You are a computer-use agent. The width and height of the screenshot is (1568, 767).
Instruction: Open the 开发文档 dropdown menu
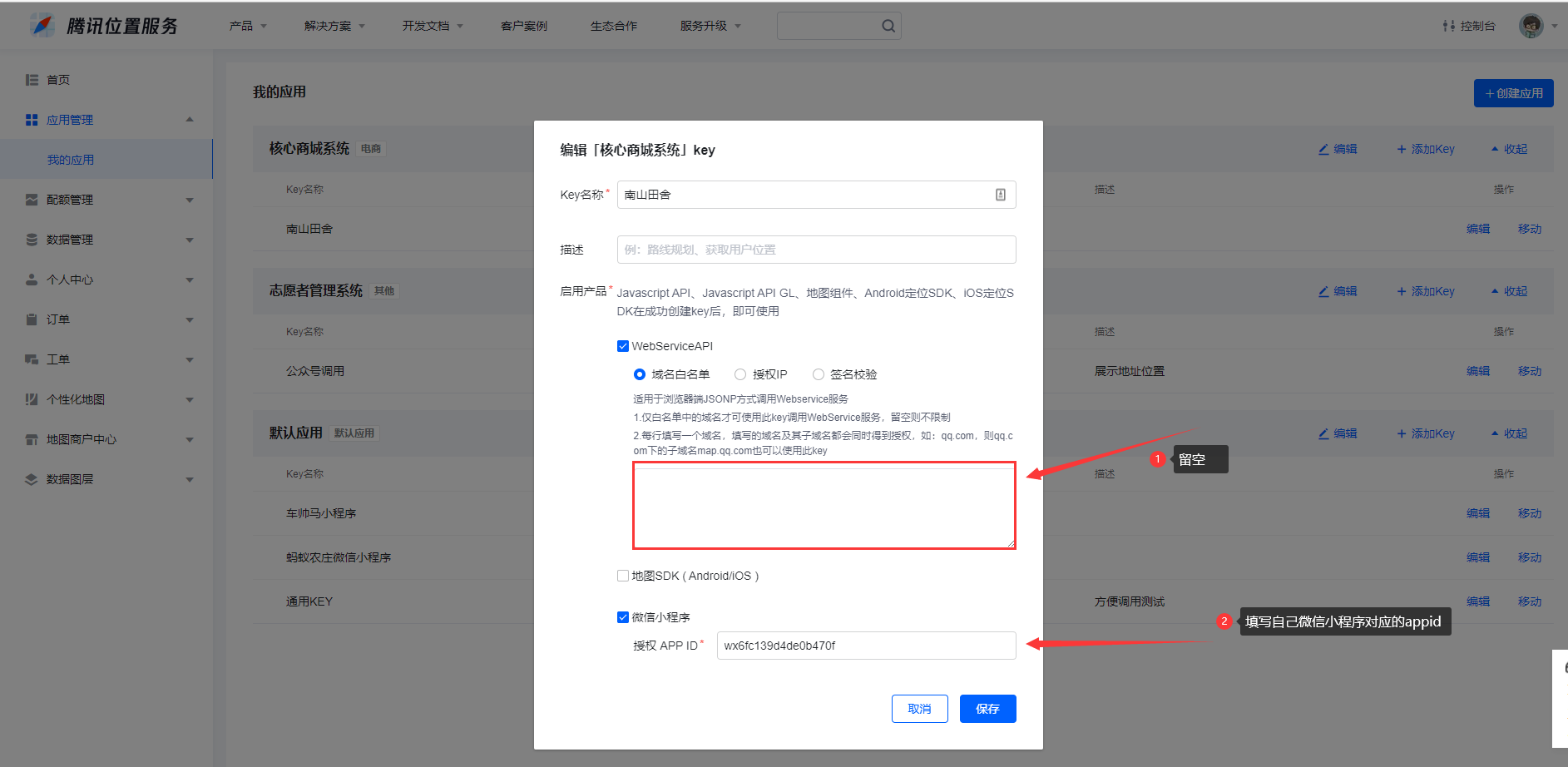click(432, 26)
